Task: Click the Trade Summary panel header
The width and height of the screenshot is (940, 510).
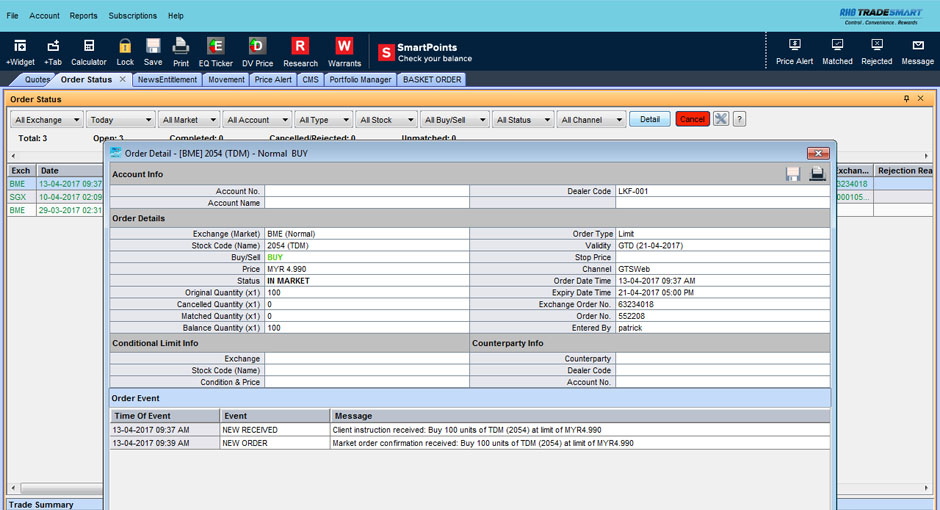Action: click(55, 505)
